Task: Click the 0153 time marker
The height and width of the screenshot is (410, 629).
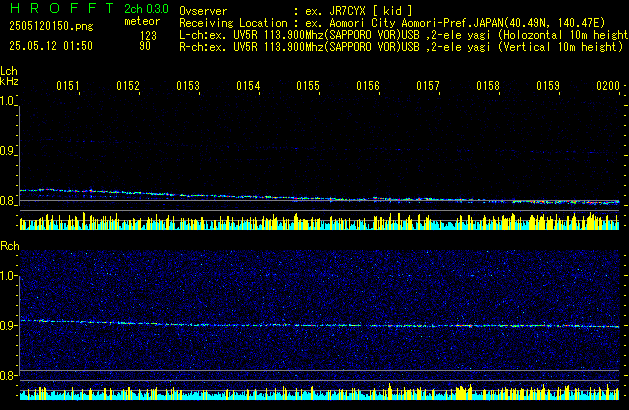Action: coord(188,86)
